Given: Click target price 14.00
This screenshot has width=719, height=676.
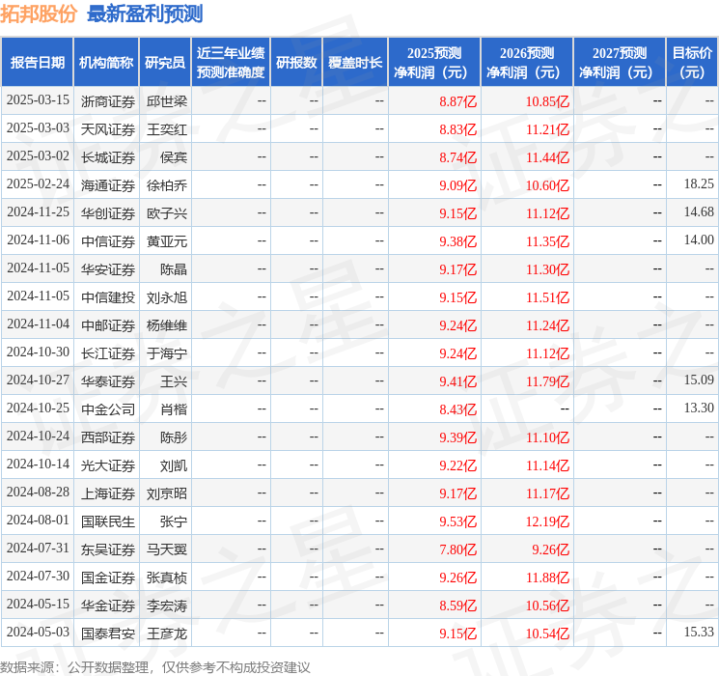Looking at the screenshot, I should point(699,240).
